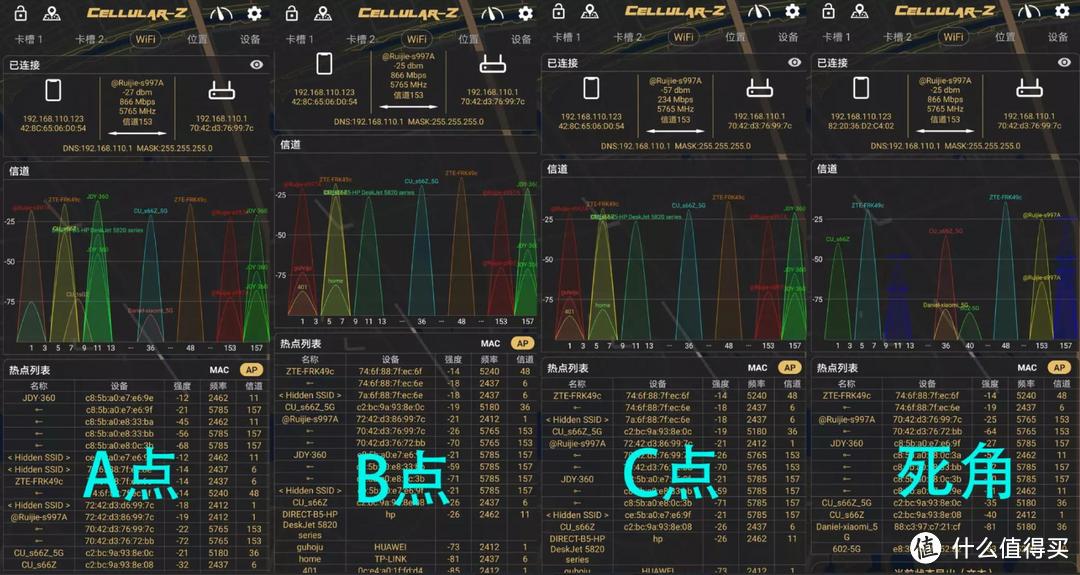
Task: Tap router icon in fourth screenshot
Action: [1029, 89]
